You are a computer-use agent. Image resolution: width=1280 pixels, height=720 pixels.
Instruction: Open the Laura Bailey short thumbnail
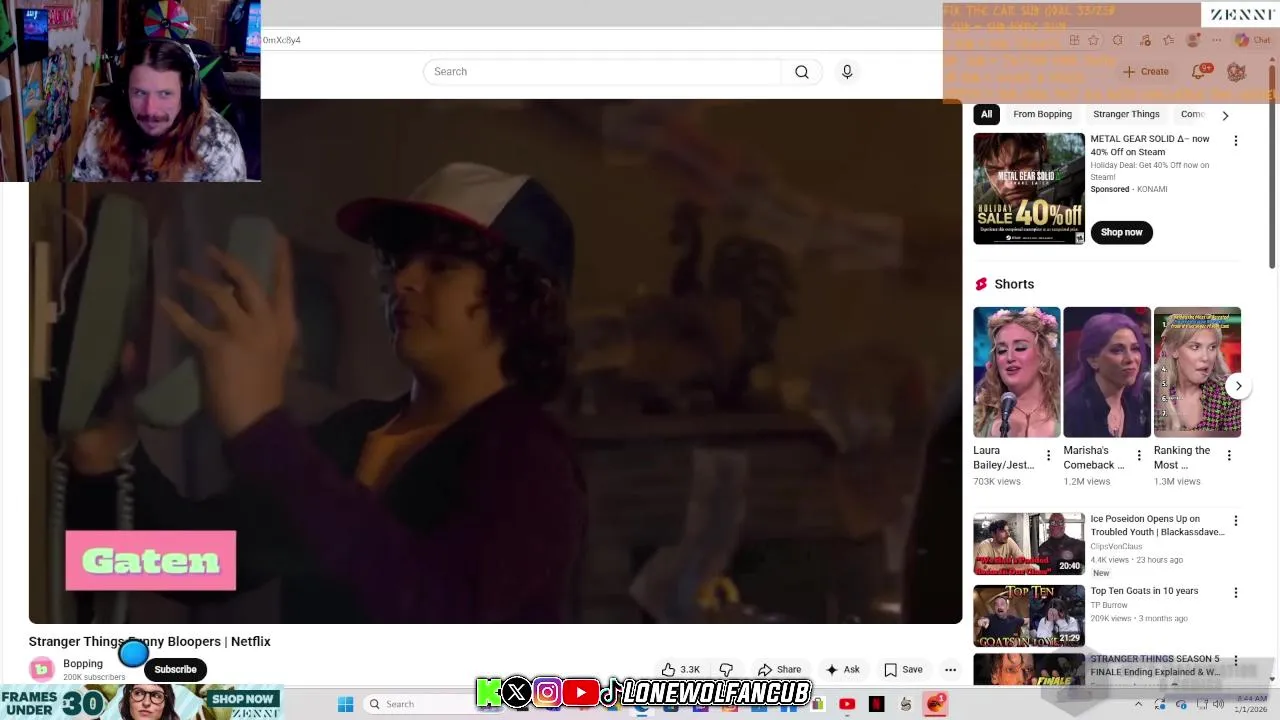click(1017, 372)
